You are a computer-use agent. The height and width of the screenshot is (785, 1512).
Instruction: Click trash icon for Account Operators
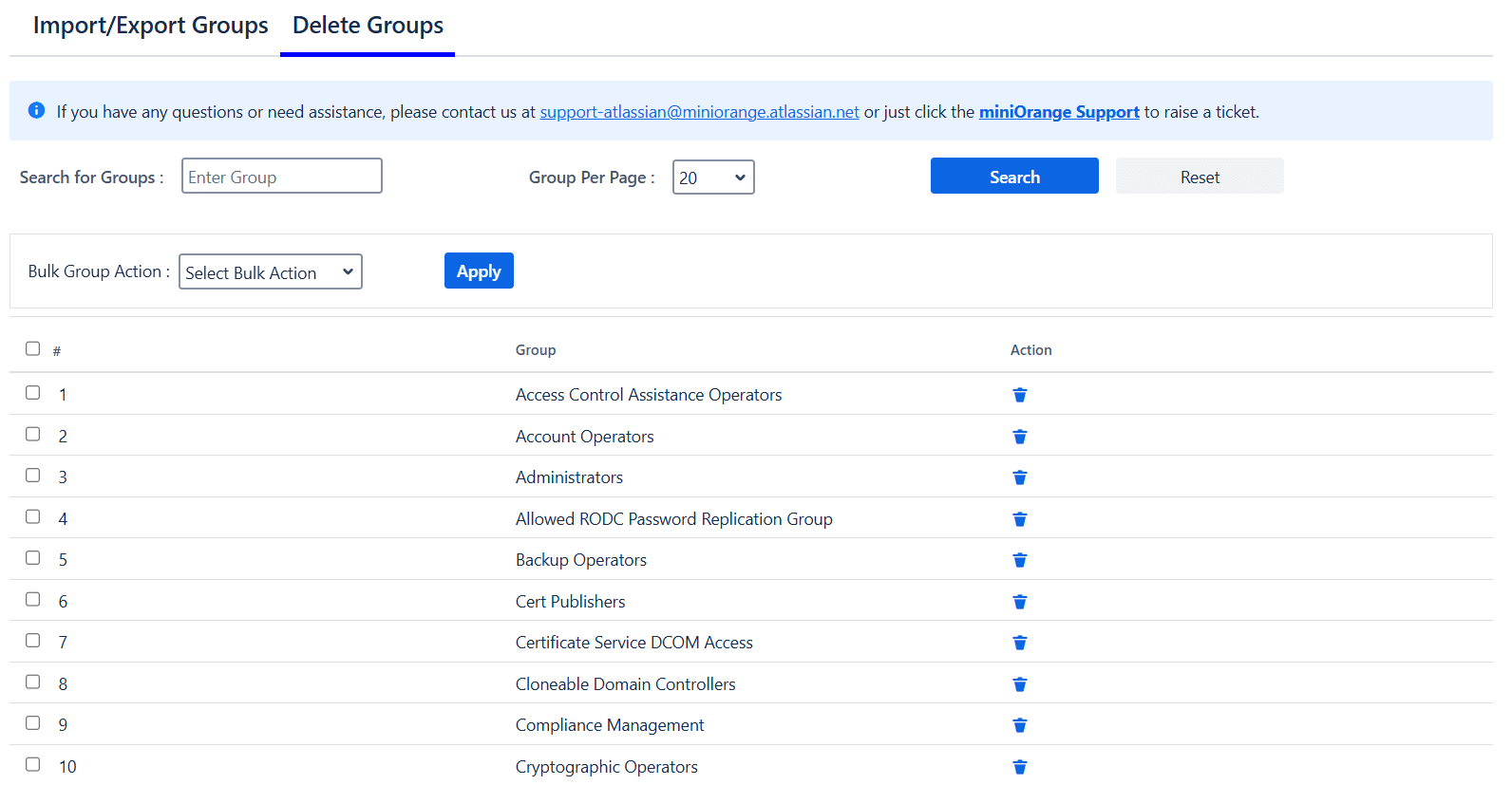1019,437
